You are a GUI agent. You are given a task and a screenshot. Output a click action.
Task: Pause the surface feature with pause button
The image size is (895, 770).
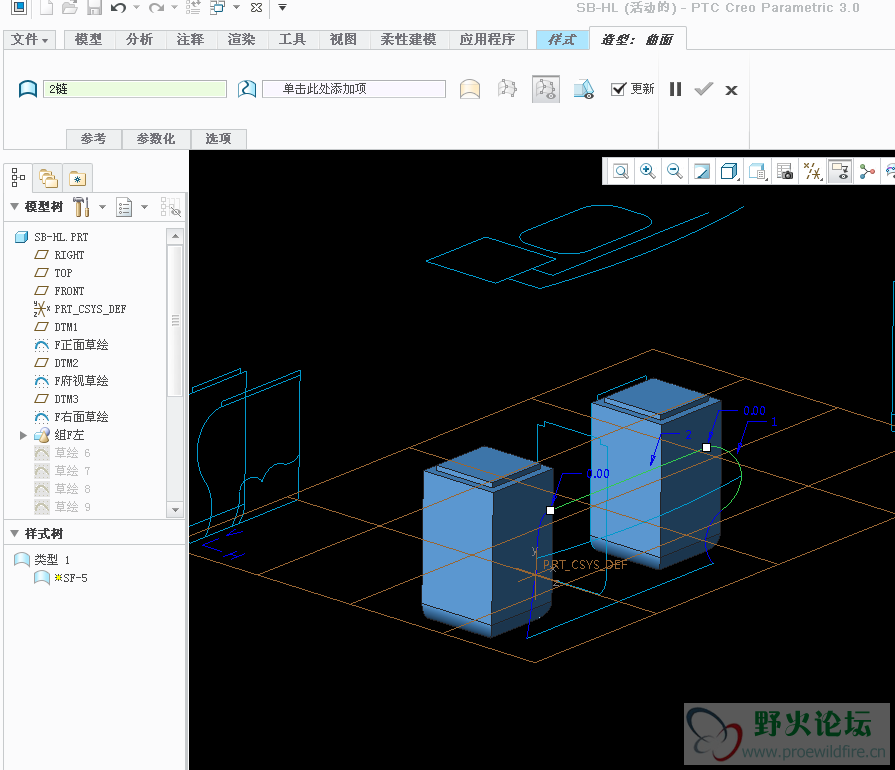click(675, 89)
